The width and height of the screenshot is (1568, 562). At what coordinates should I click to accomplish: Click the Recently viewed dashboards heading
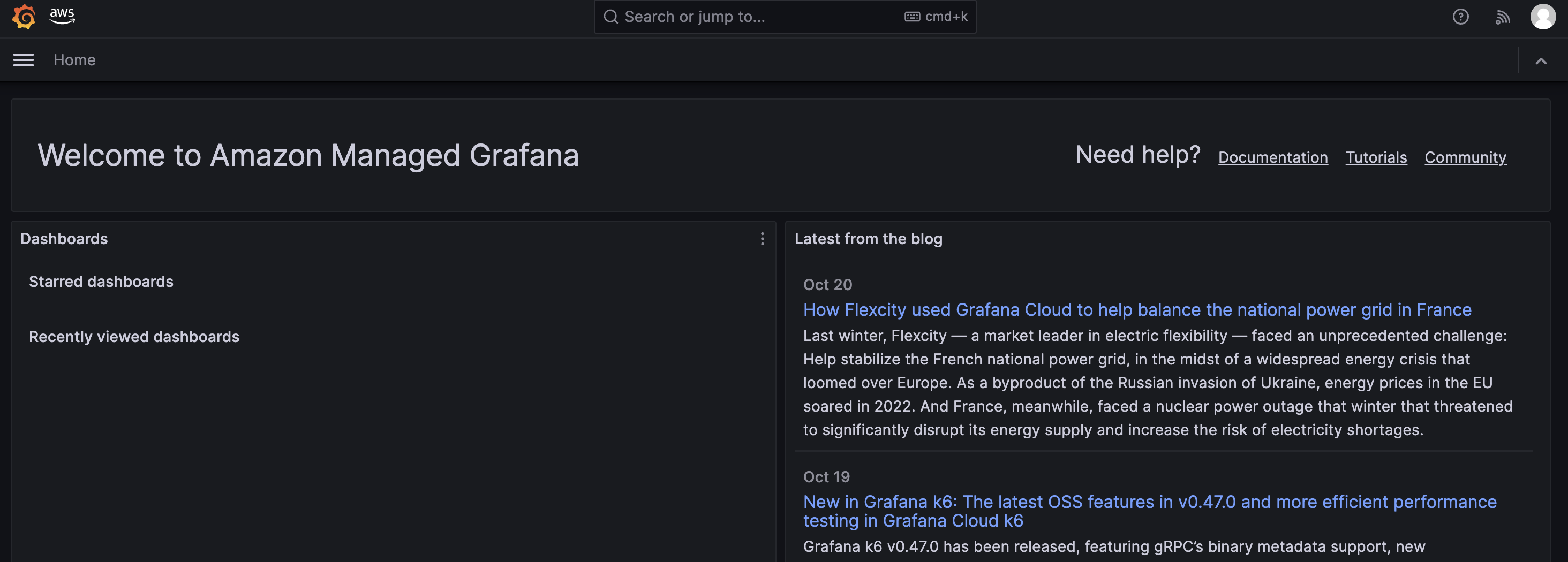coord(134,336)
